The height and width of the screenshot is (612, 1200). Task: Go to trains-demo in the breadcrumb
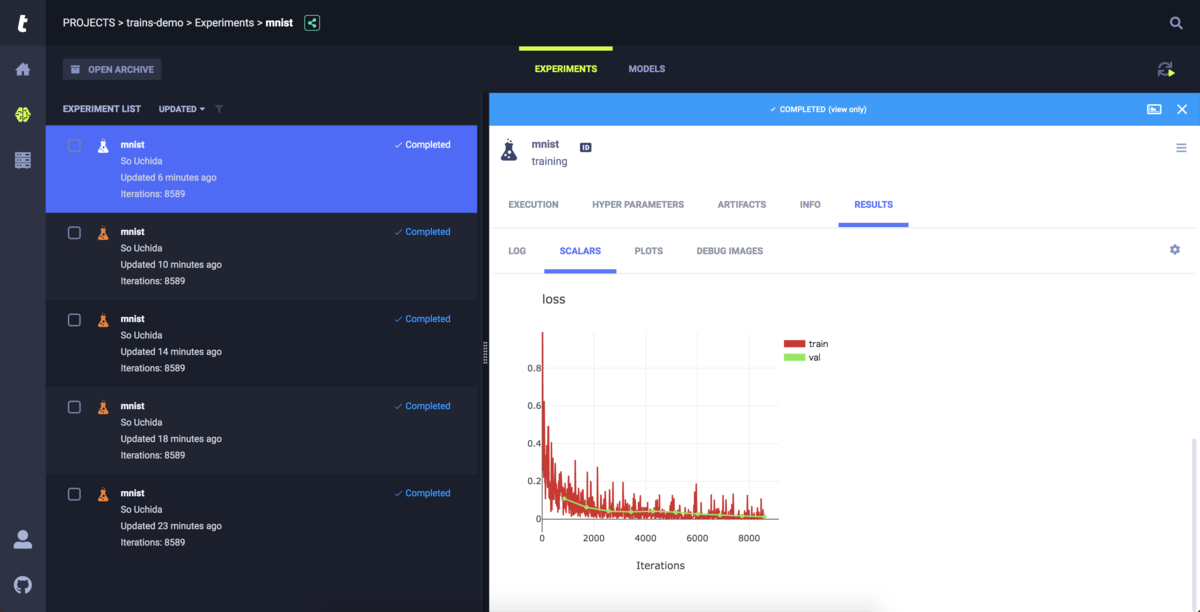click(x=155, y=22)
